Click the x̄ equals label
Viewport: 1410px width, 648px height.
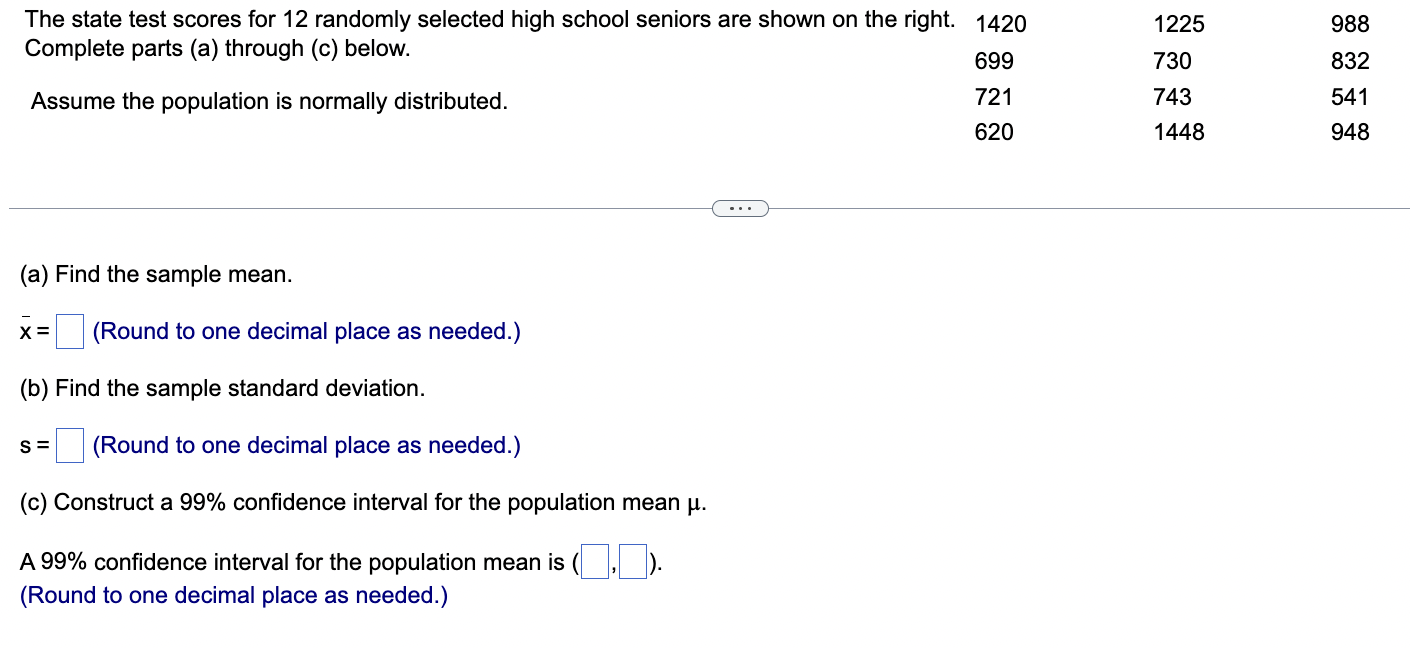(x=31, y=330)
